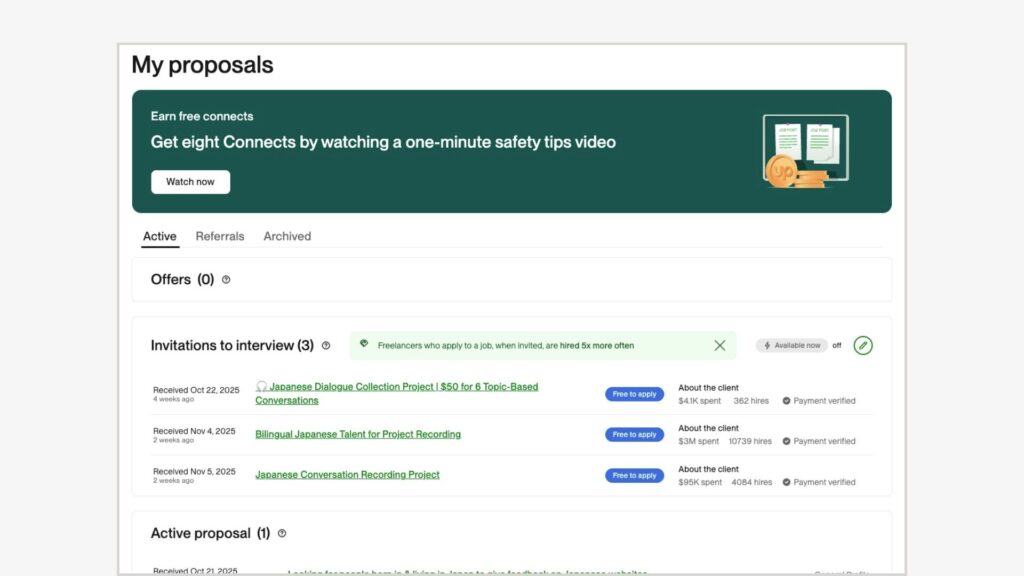The width and height of the screenshot is (1024, 576).
Task: Click the payment verified icon for $95K client
Action: coord(786,482)
